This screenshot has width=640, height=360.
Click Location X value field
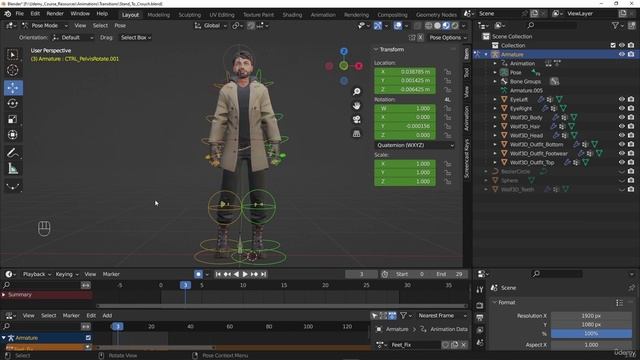(x=404, y=72)
